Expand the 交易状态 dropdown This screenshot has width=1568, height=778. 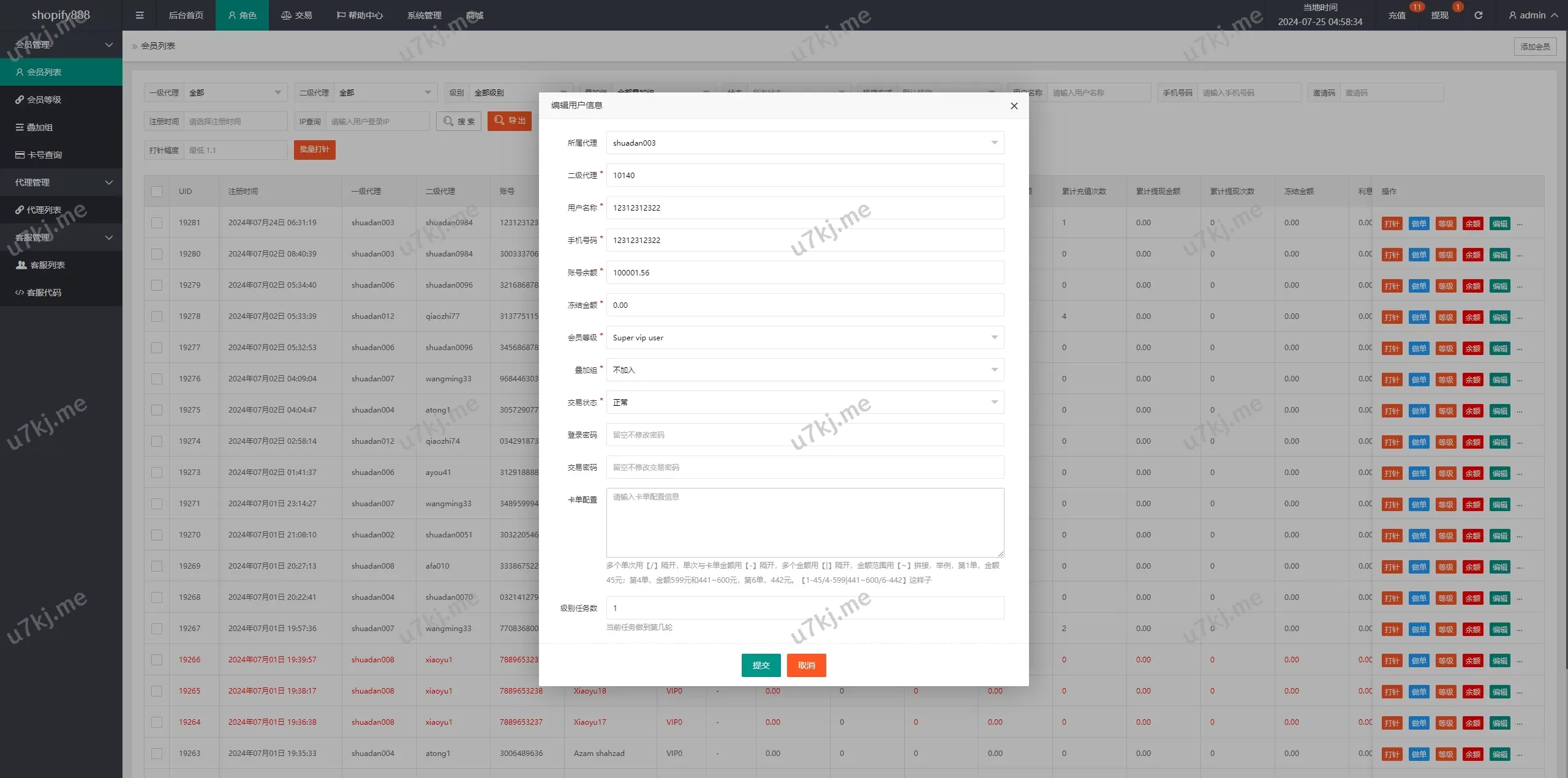805,402
